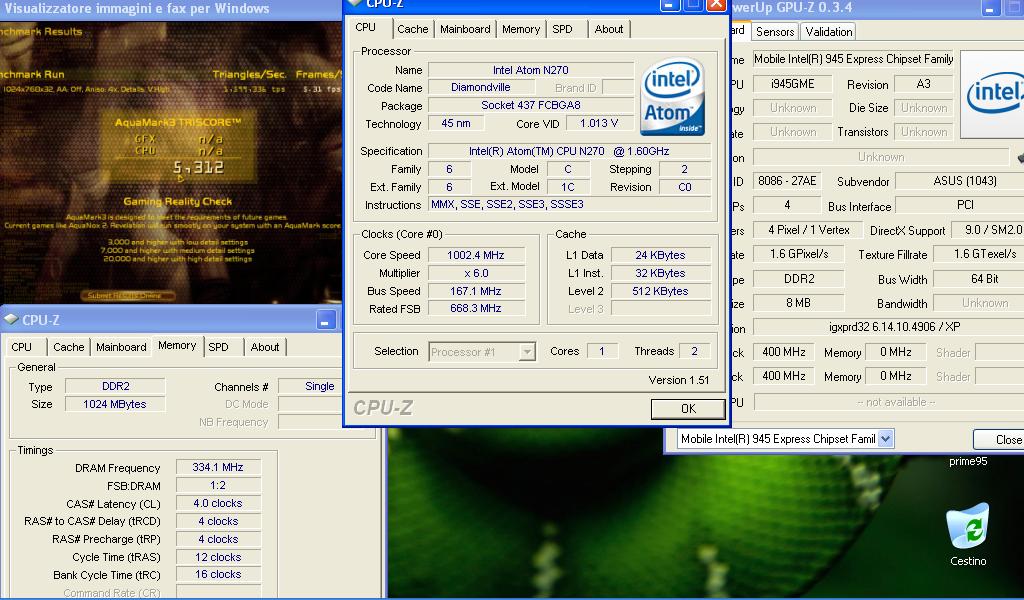
Task: Click the driver version igxprd32 field
Action: coord(889,326)
